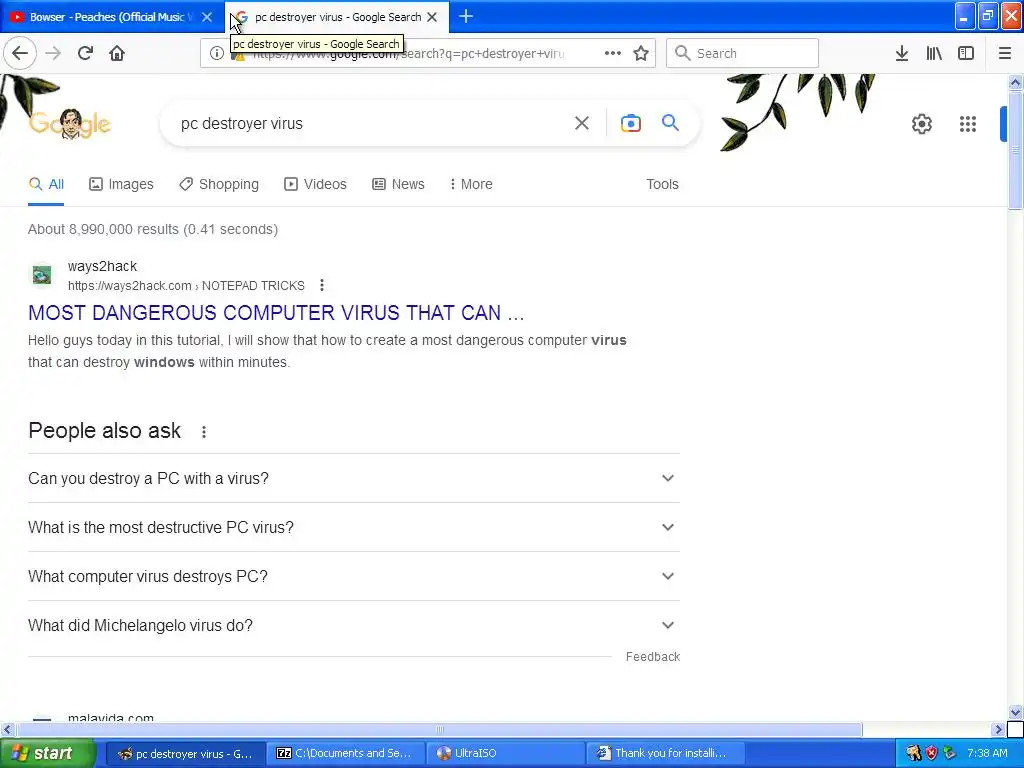Switch to Videos results
The image size is (1024, 768).
[x=315, y=184]
